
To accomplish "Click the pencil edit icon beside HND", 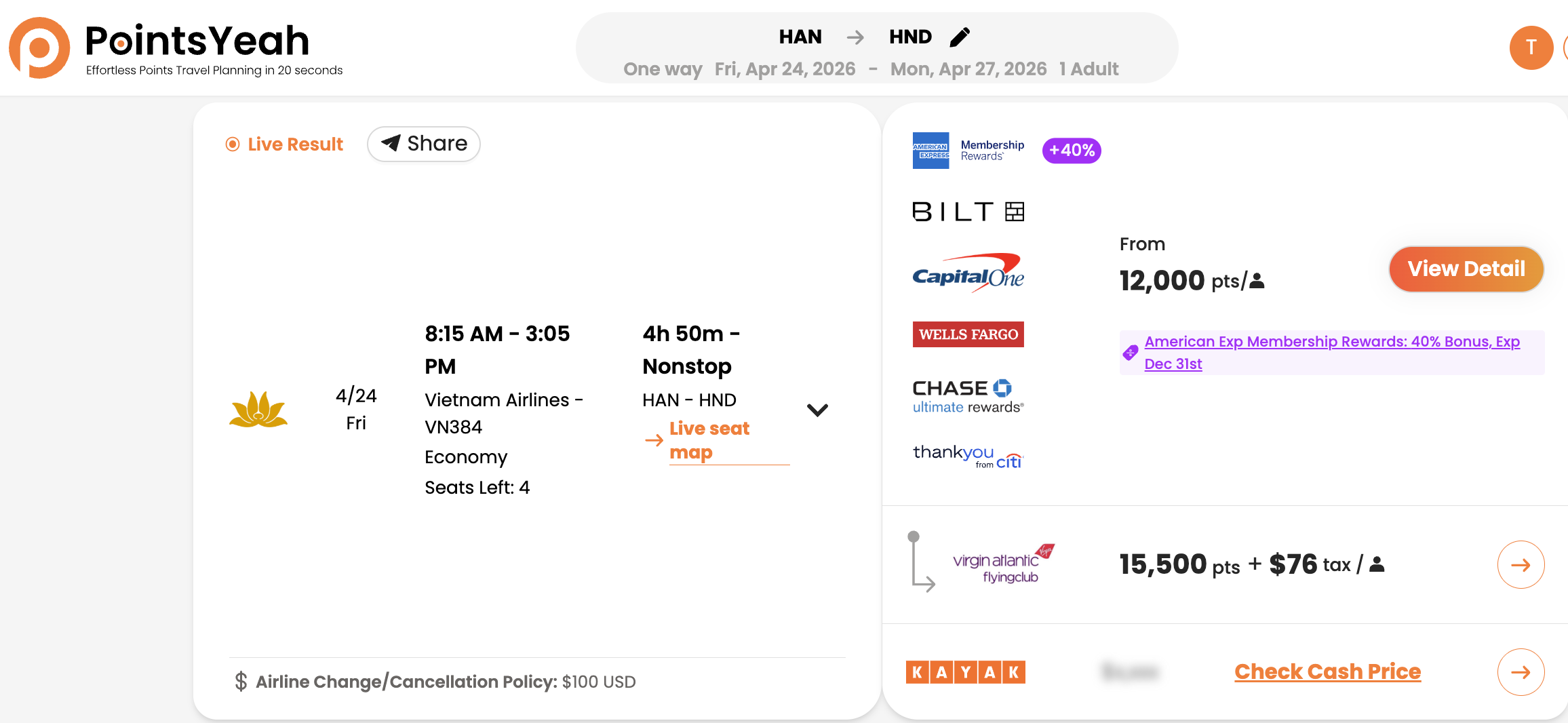I will pyautogui.click(x=960, y=37).
